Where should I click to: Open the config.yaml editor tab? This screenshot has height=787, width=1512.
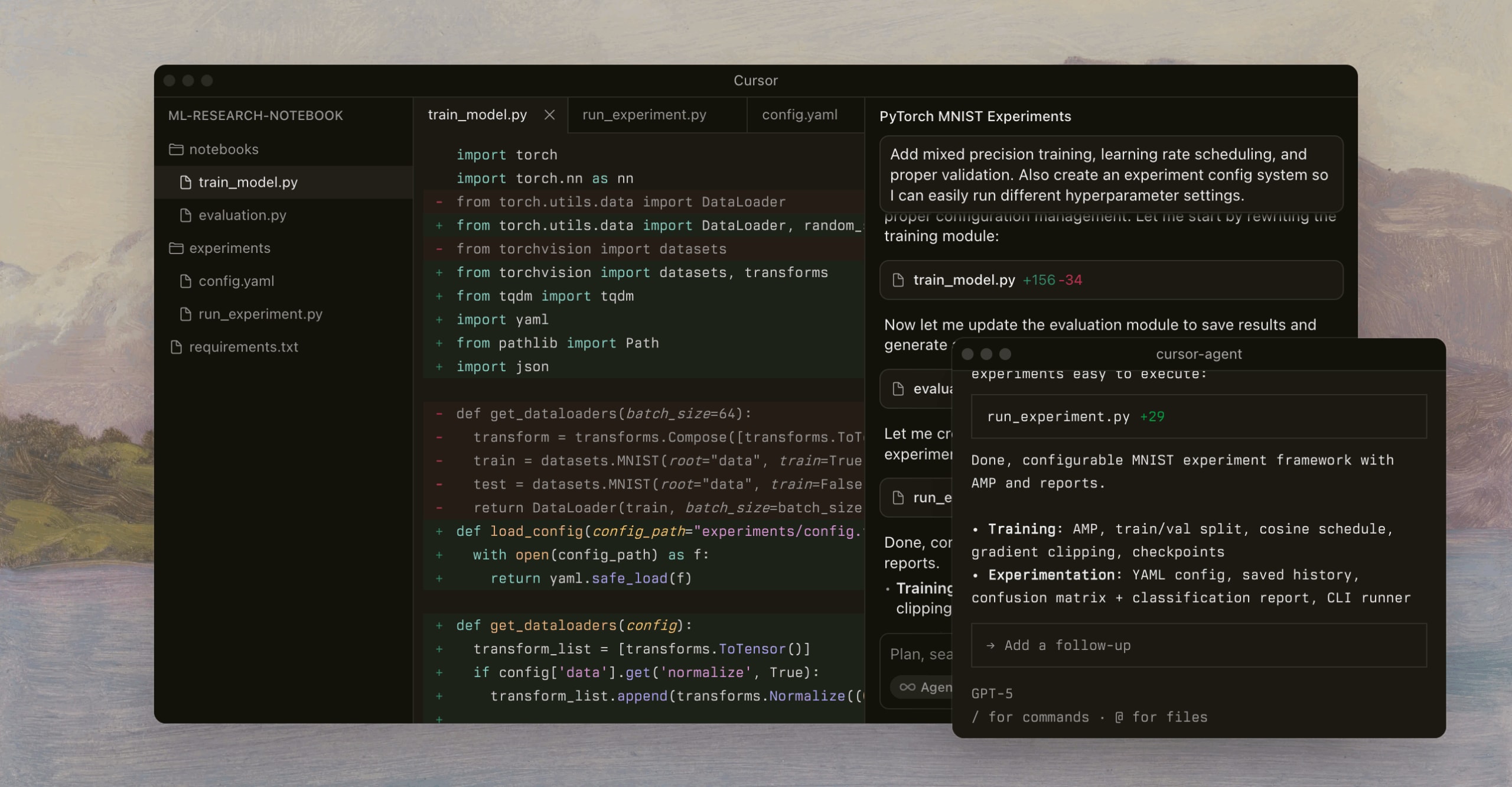click(x=799, y=115)
